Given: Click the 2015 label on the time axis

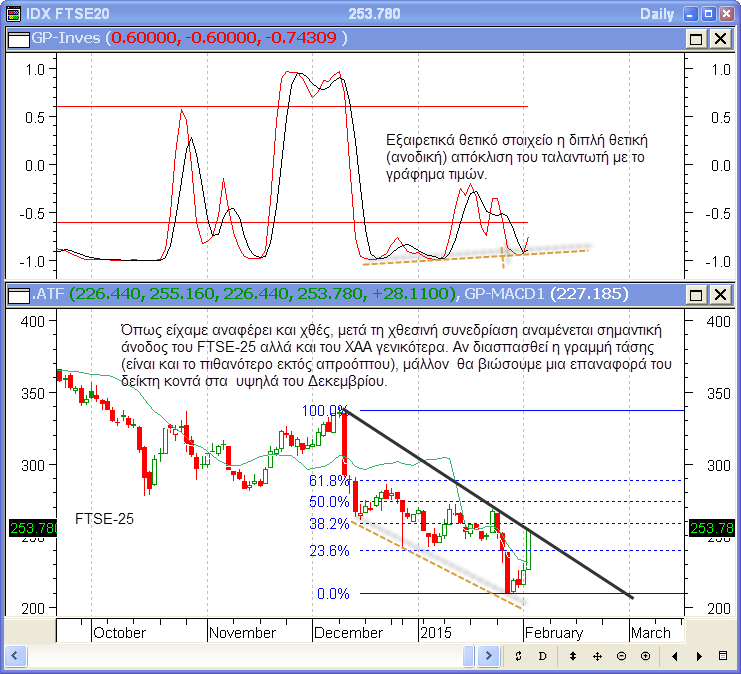Looking at the screenshot, I should (436, 632).
